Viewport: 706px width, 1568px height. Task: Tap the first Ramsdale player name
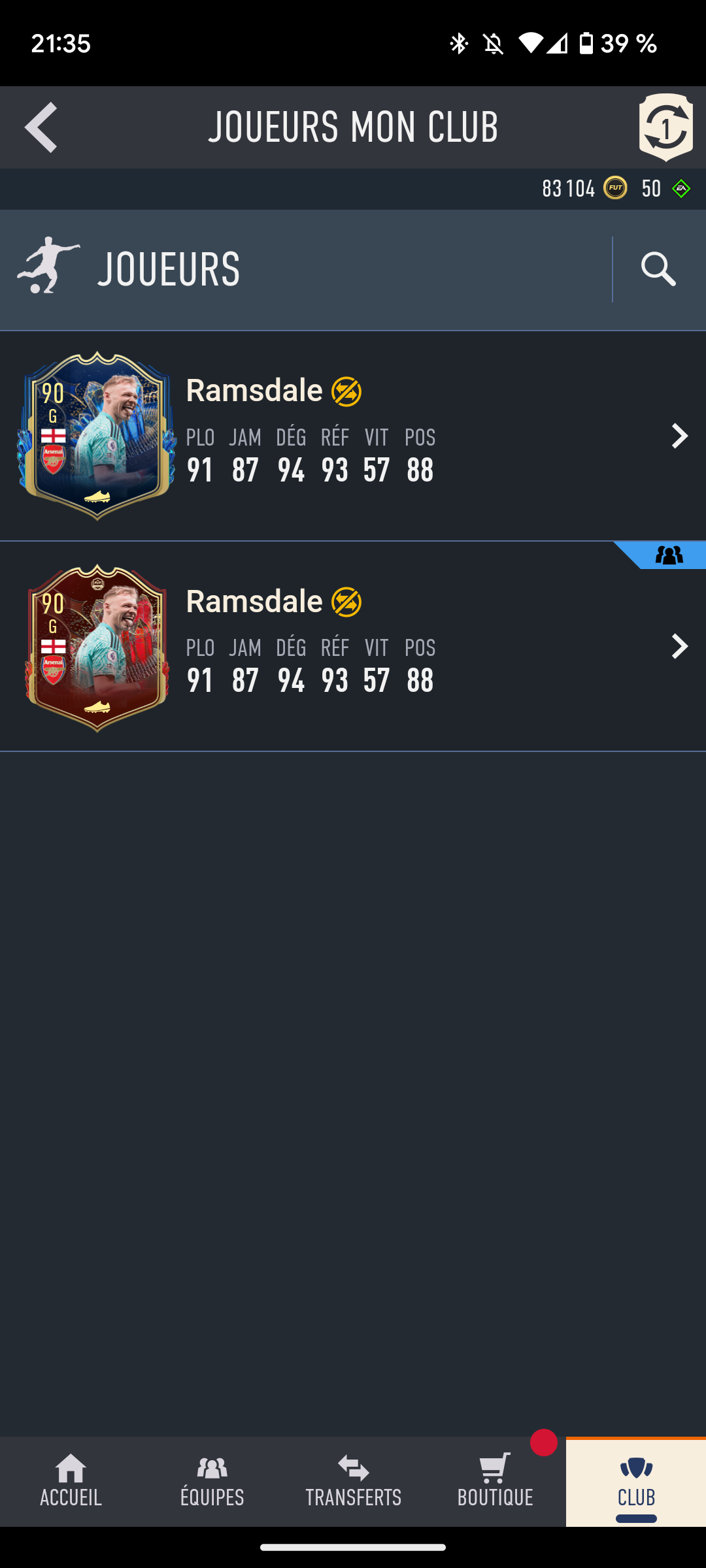point(254,391)
